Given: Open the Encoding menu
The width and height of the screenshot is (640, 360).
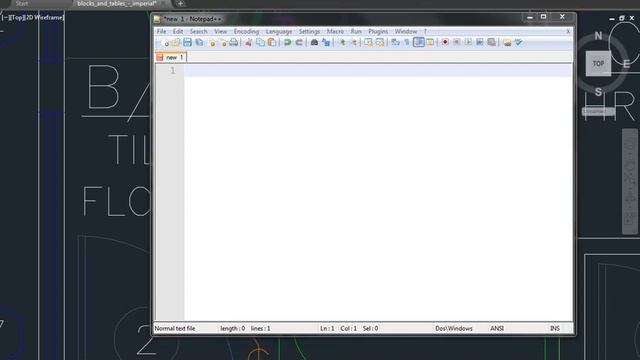Looking at the screenshot, I should tap(246, 31).
